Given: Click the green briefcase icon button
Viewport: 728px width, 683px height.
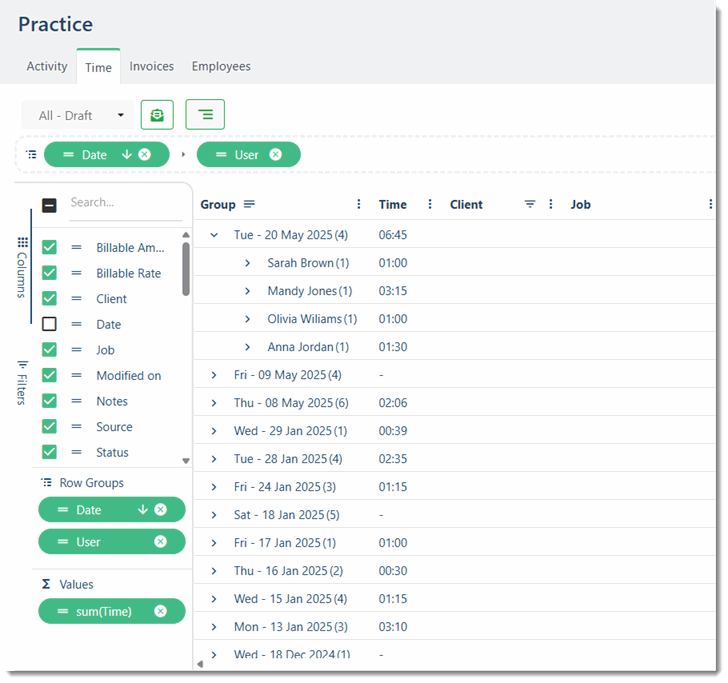Looking at the screenshot, I should coord(157,115).
